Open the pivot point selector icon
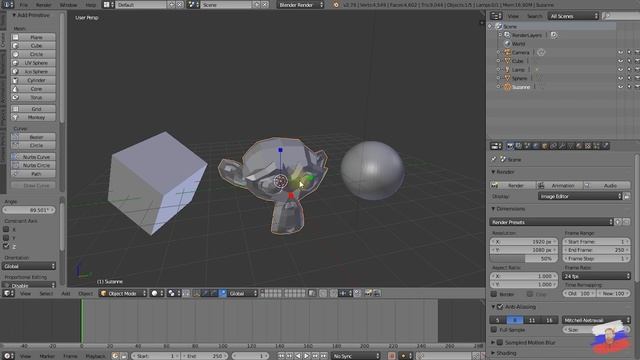The width and height of the screenshot is (640, 360). (174, 293)
